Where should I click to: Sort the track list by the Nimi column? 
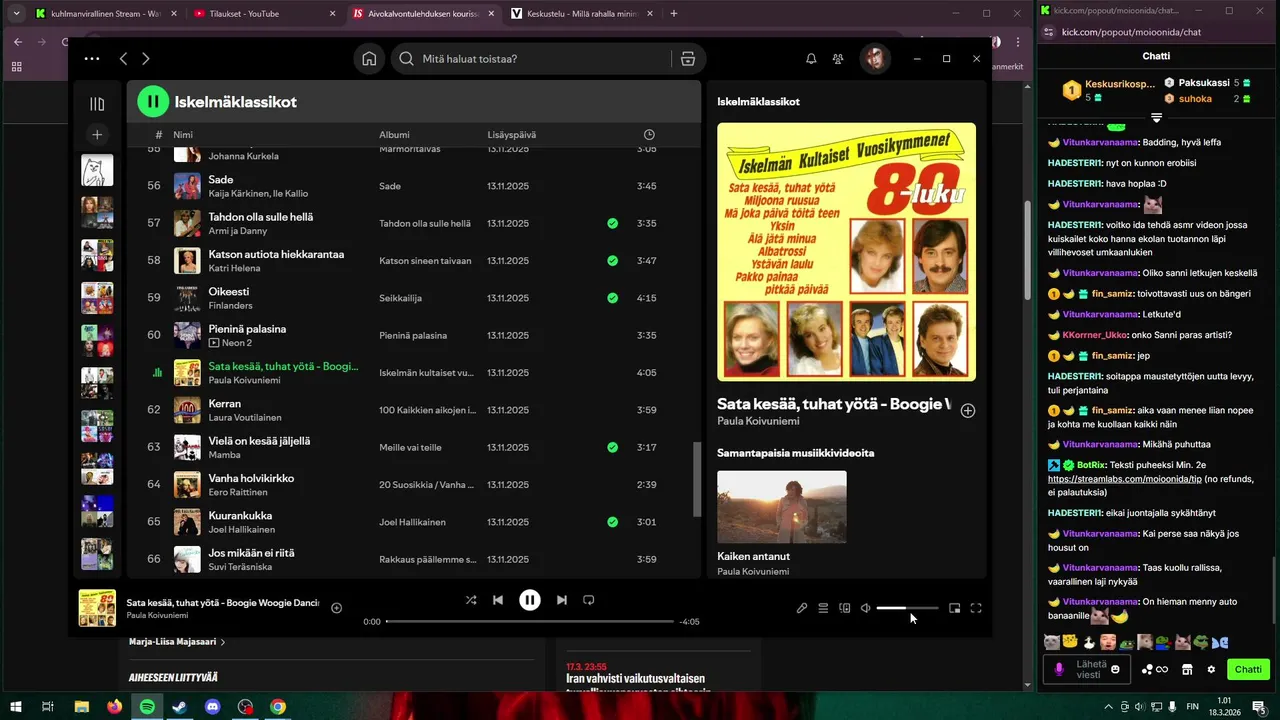click(x=183, y=135)
